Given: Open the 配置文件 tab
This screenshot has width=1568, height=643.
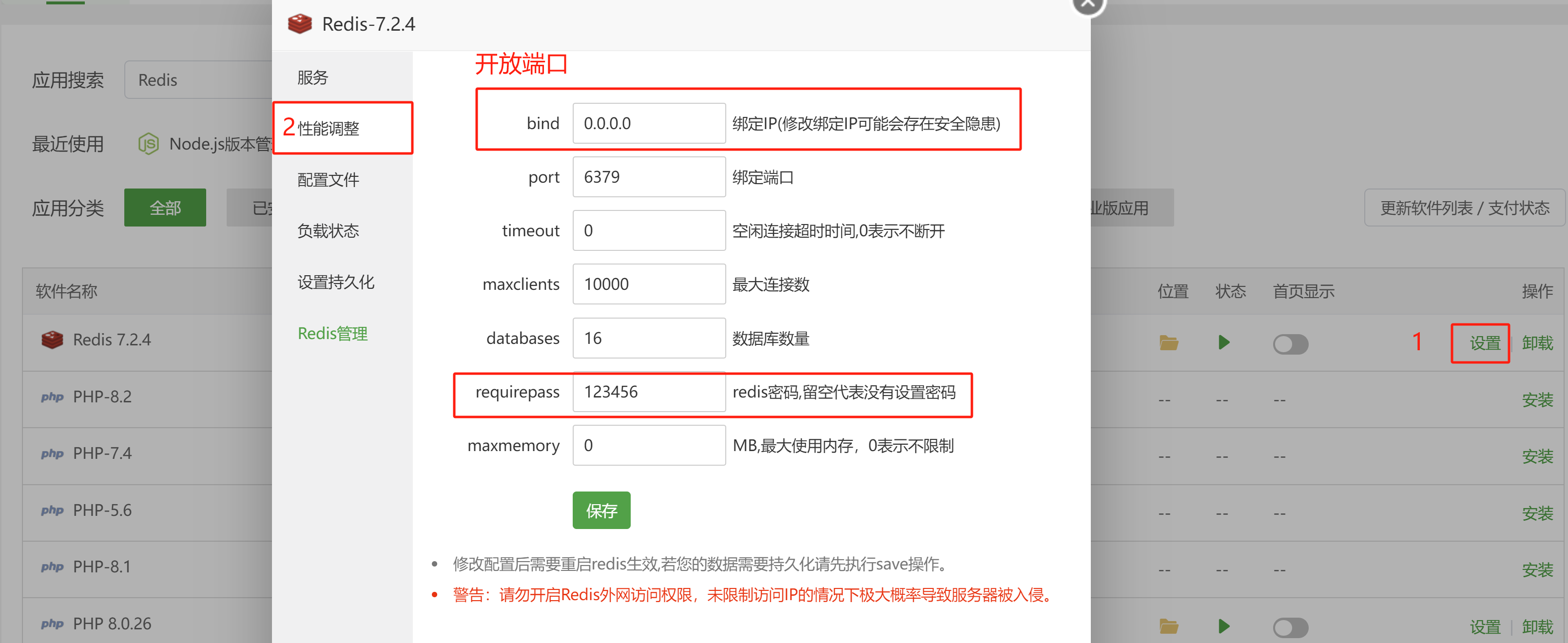Looking at the screenshot, I should click(328, 180).
